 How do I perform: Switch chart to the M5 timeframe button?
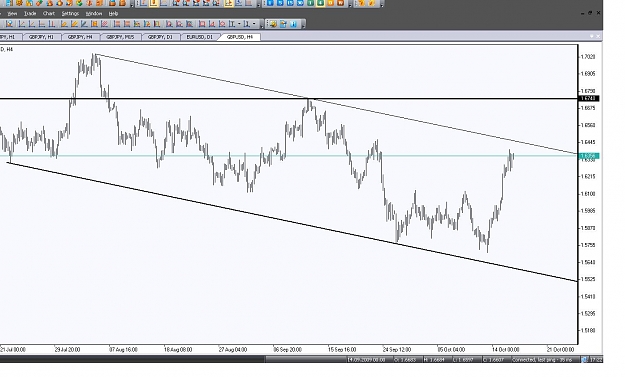280,3
